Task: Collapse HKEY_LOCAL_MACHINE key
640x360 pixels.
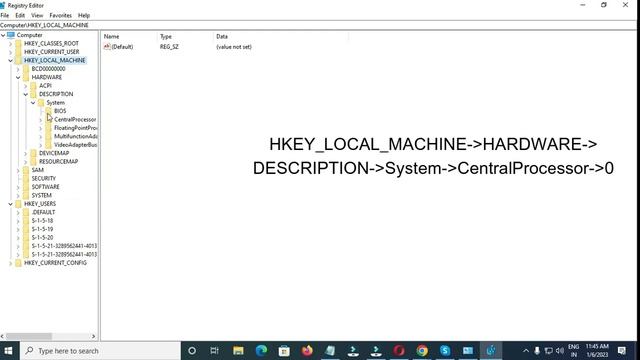Action: tap(11, 60)
